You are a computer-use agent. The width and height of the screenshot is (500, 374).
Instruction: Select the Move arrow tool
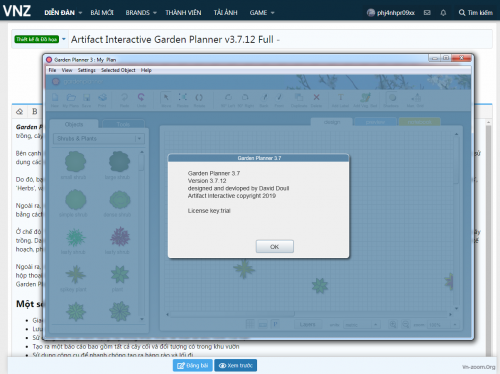[166, 97]
